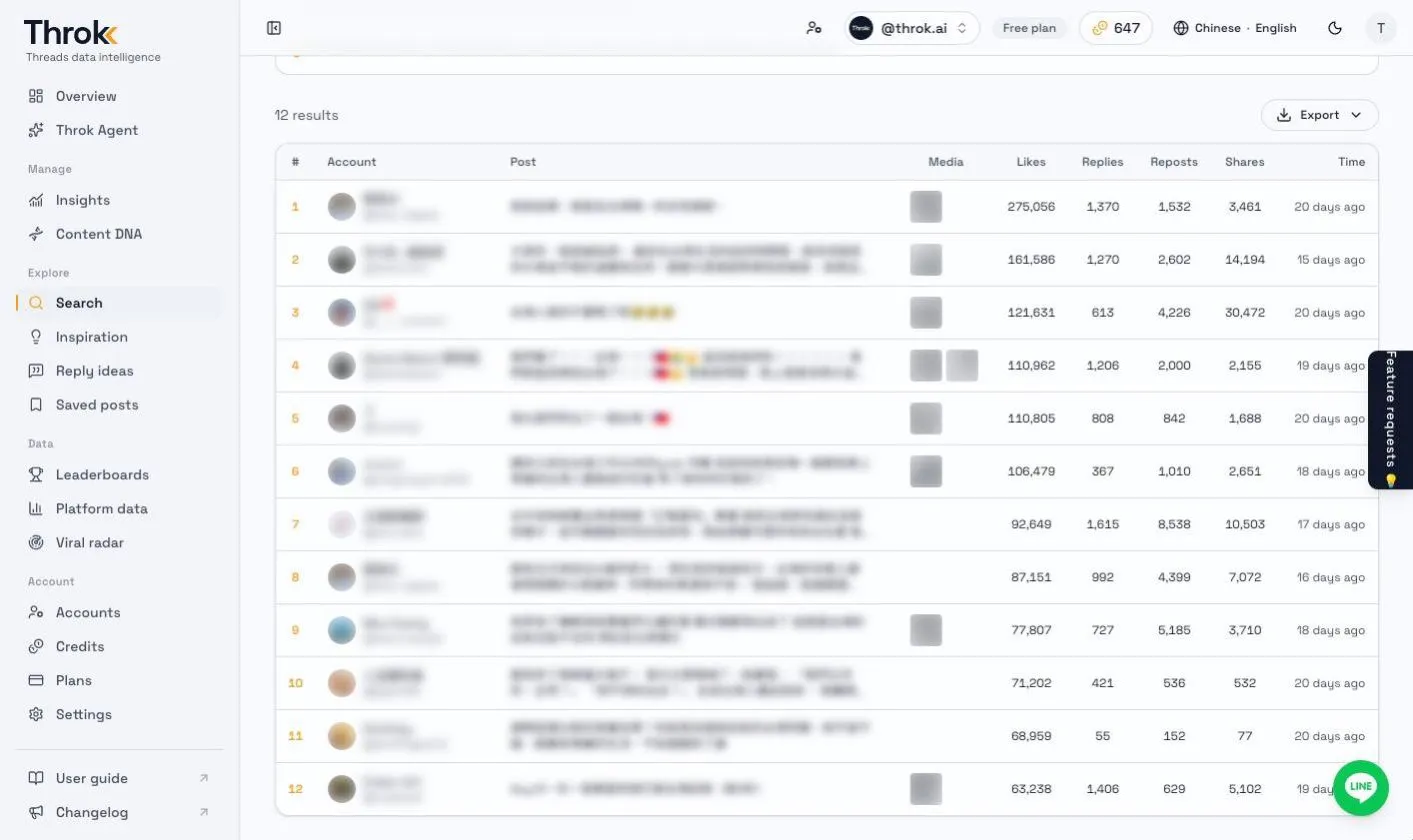This screenshot has height=840, width=1413.
Task: Switch language via Chinese · English selector
Action: point(1235,28)
